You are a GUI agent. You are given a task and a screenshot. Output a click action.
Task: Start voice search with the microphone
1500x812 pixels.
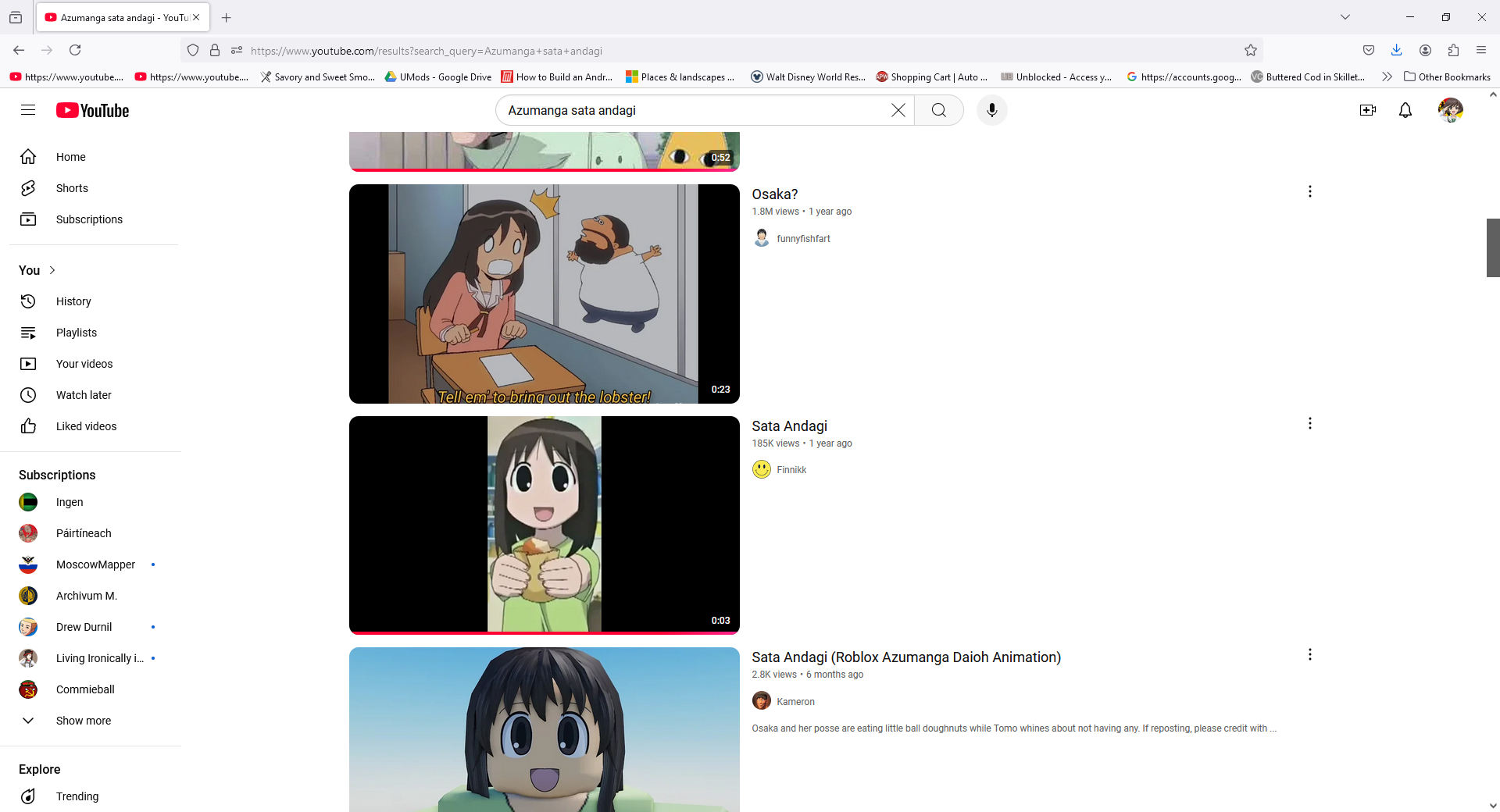pos(992,110)
